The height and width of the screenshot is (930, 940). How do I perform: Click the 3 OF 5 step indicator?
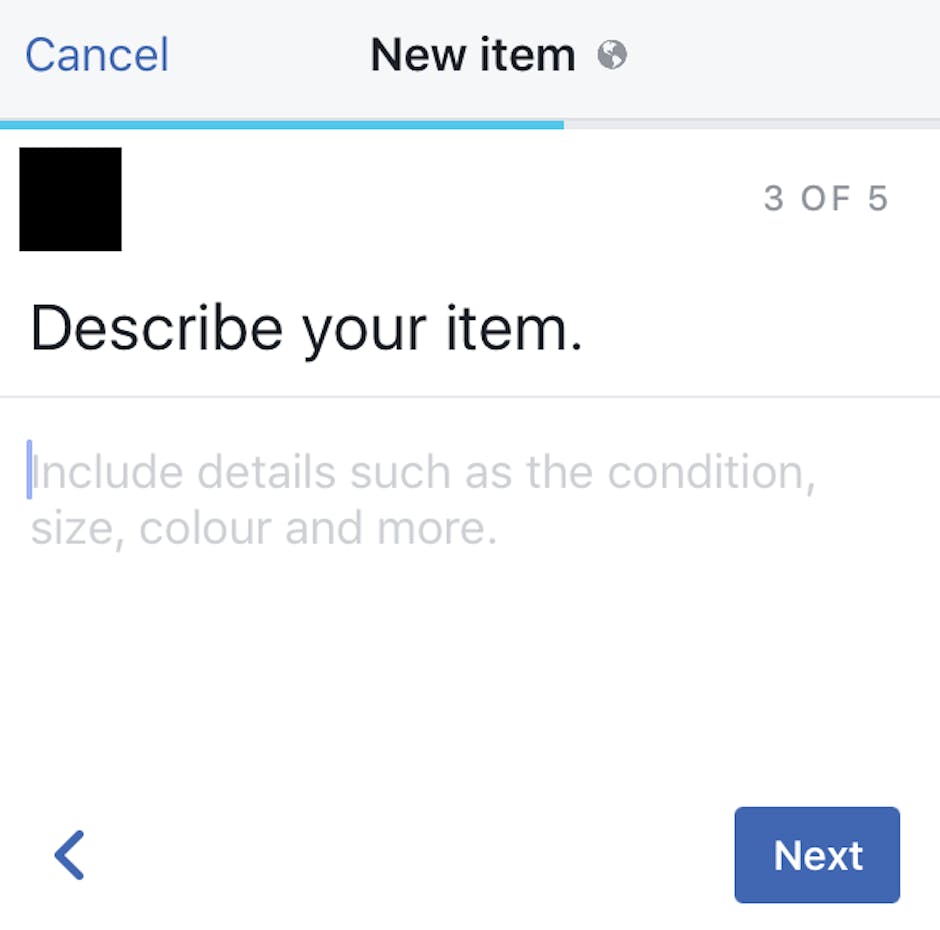click(825, 199)
